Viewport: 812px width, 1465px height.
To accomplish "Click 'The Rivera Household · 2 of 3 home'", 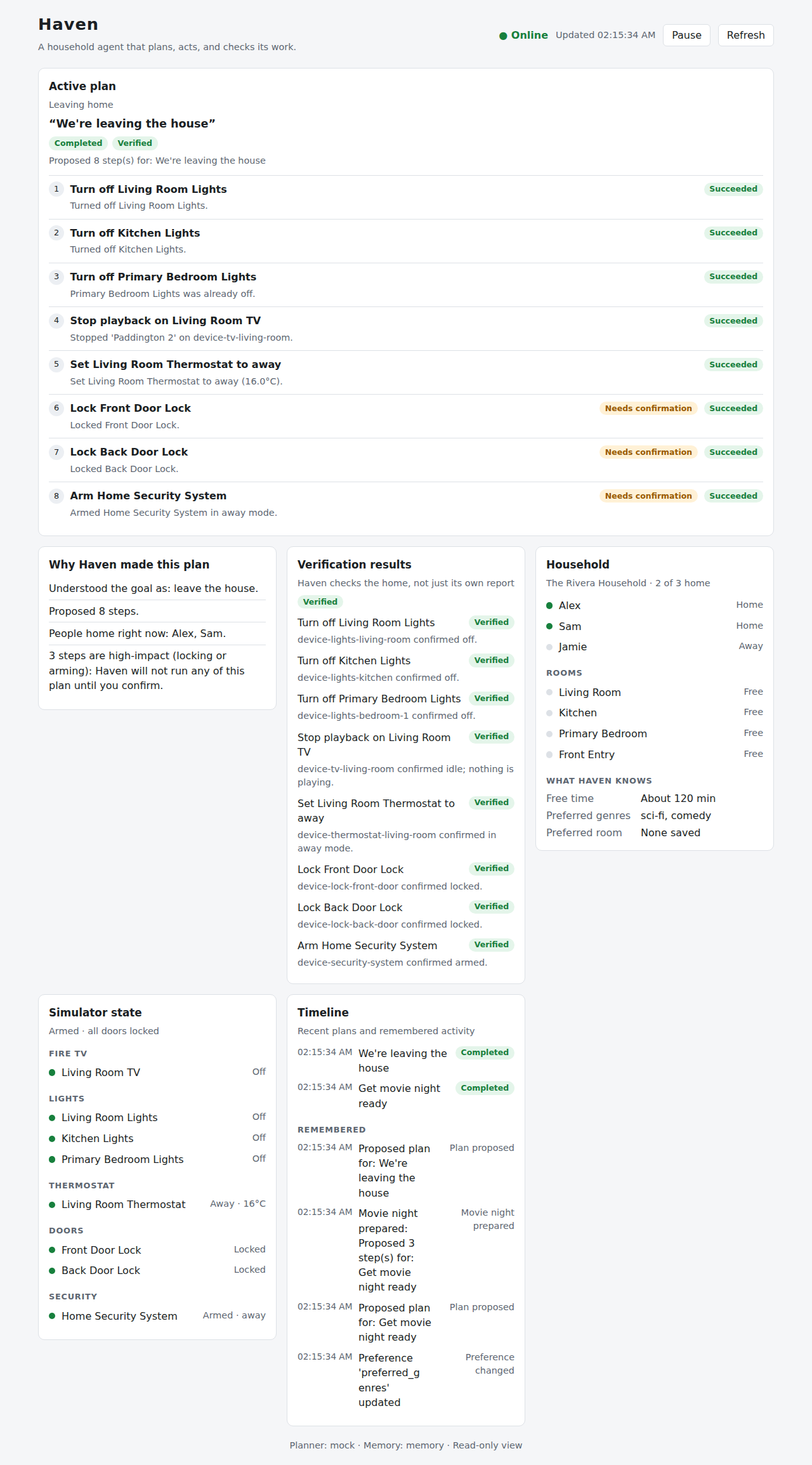I will (x=628, y=583).
